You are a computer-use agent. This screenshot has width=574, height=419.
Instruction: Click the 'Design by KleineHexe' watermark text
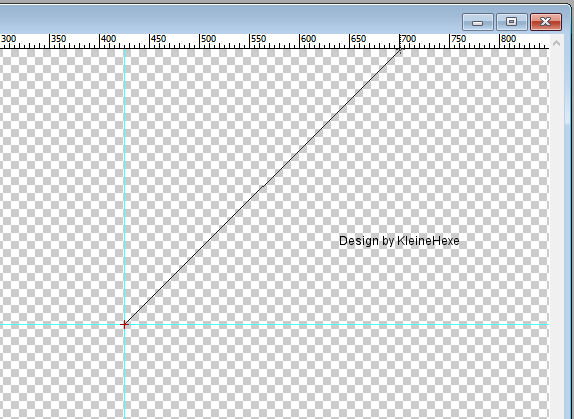[399, 241]
